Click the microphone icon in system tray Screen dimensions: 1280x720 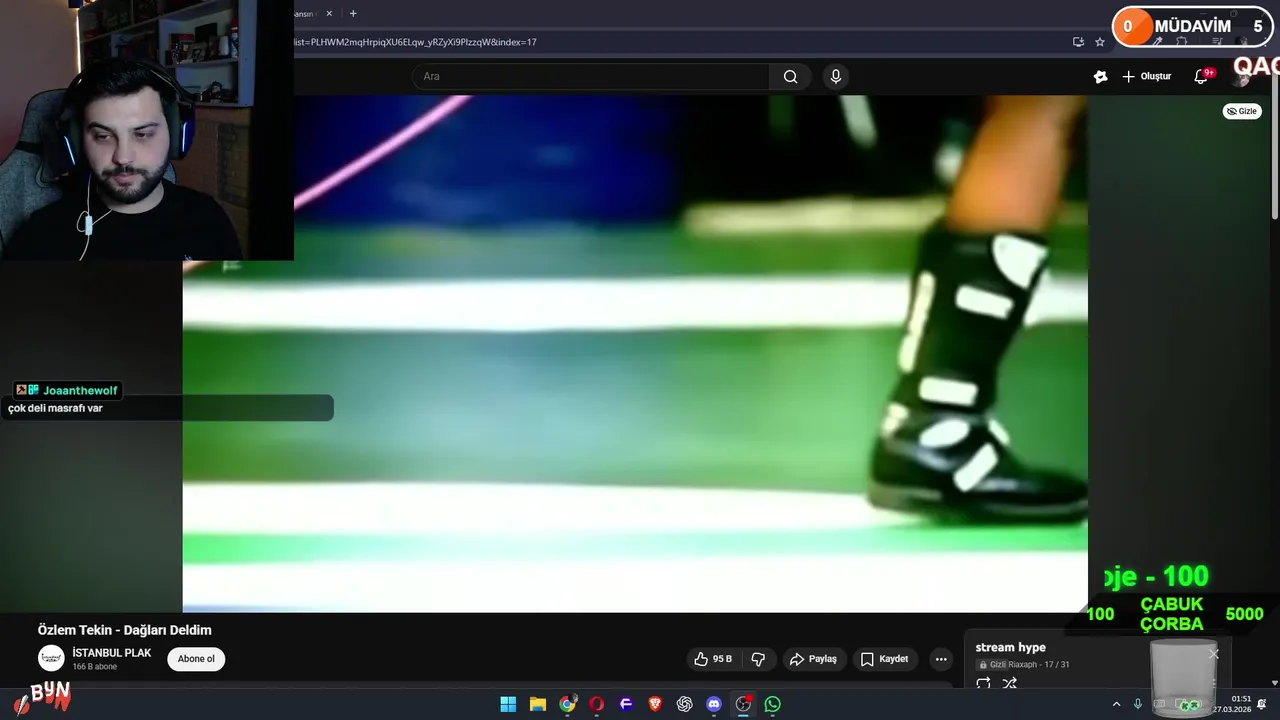(x=1138, y=704)
